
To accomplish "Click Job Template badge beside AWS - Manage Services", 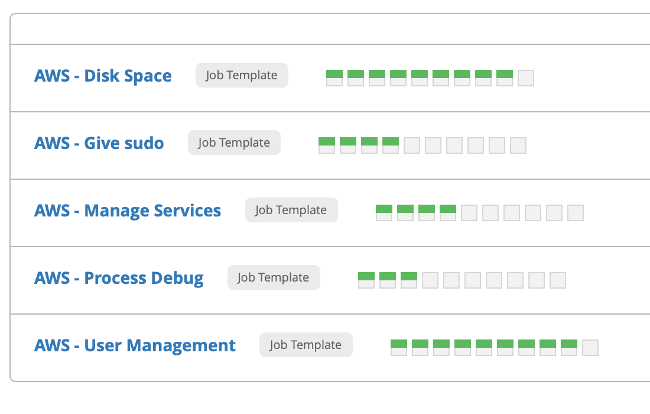I will 291,210.
